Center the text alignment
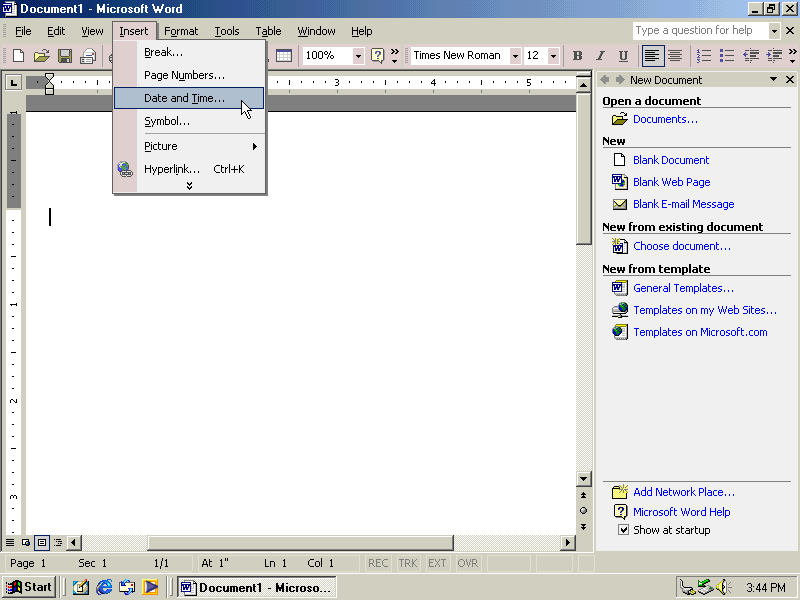 (675, 56)
